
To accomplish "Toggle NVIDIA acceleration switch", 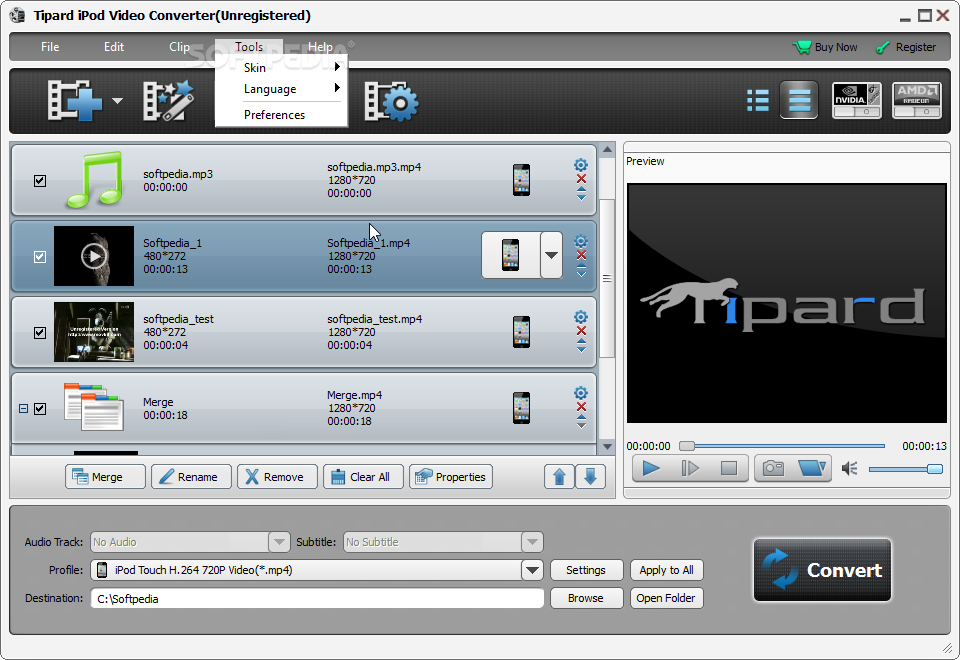I will (857, 100).
